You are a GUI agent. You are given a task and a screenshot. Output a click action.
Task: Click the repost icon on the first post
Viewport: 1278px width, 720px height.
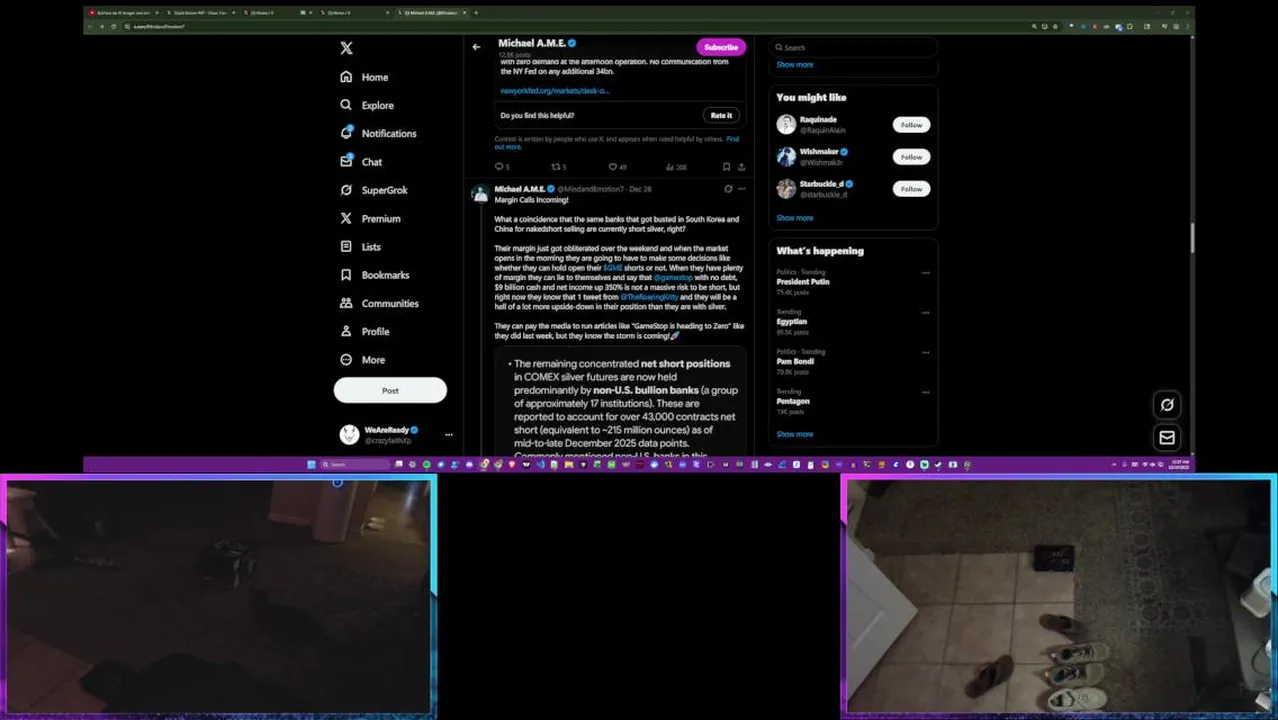pyautogui.click(x=558, y=167)
